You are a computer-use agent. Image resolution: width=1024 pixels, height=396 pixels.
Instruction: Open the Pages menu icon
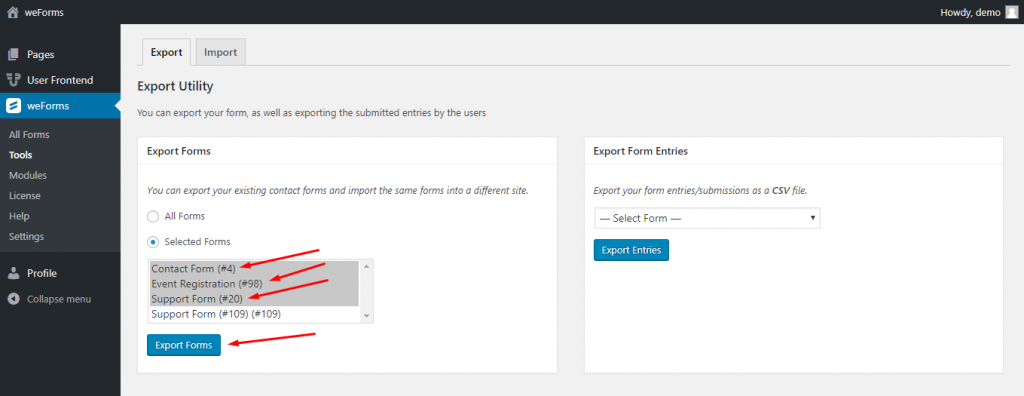point(14,55)
